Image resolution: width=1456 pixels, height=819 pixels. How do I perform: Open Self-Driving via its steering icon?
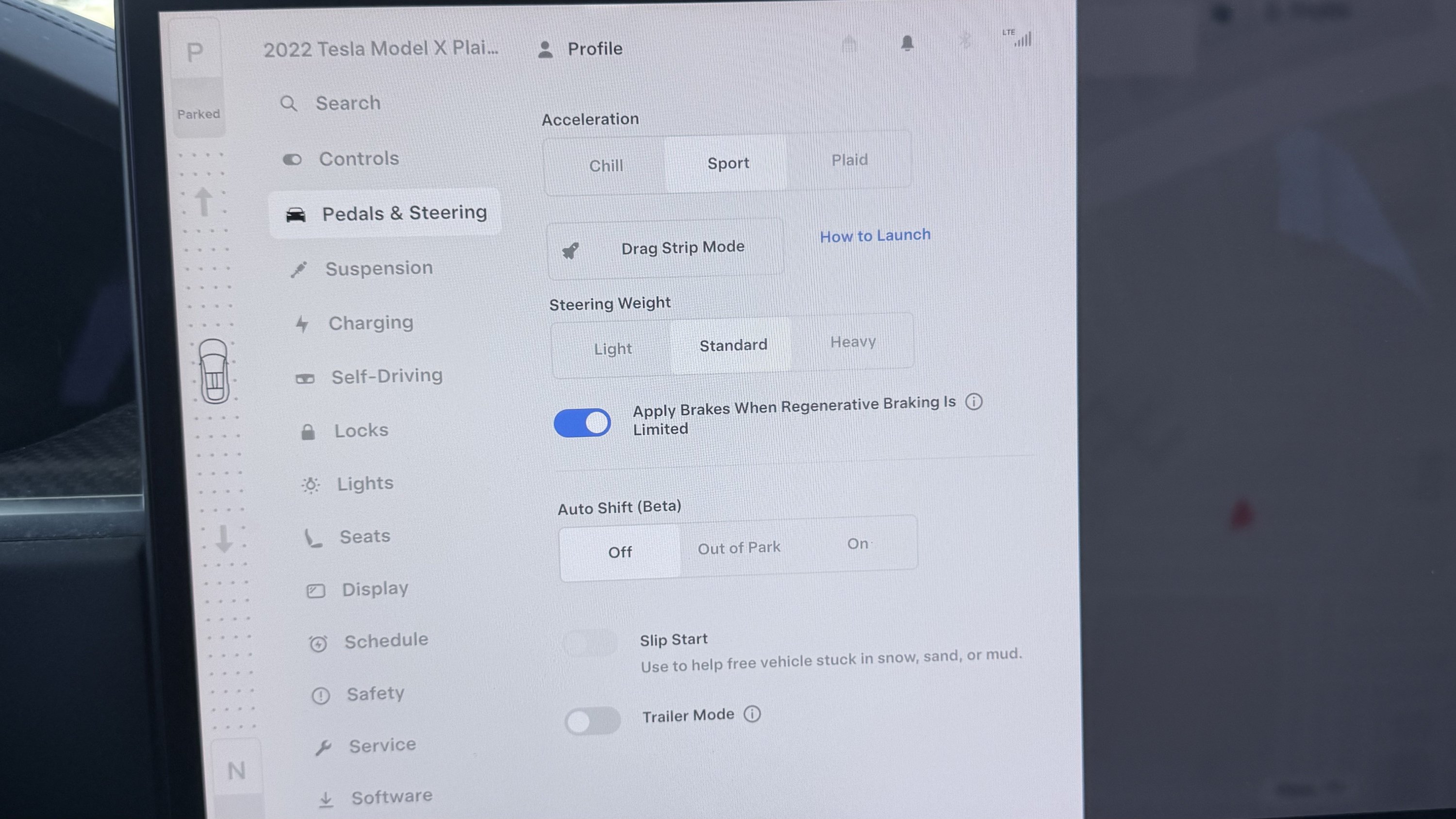(x=305, y=379)
